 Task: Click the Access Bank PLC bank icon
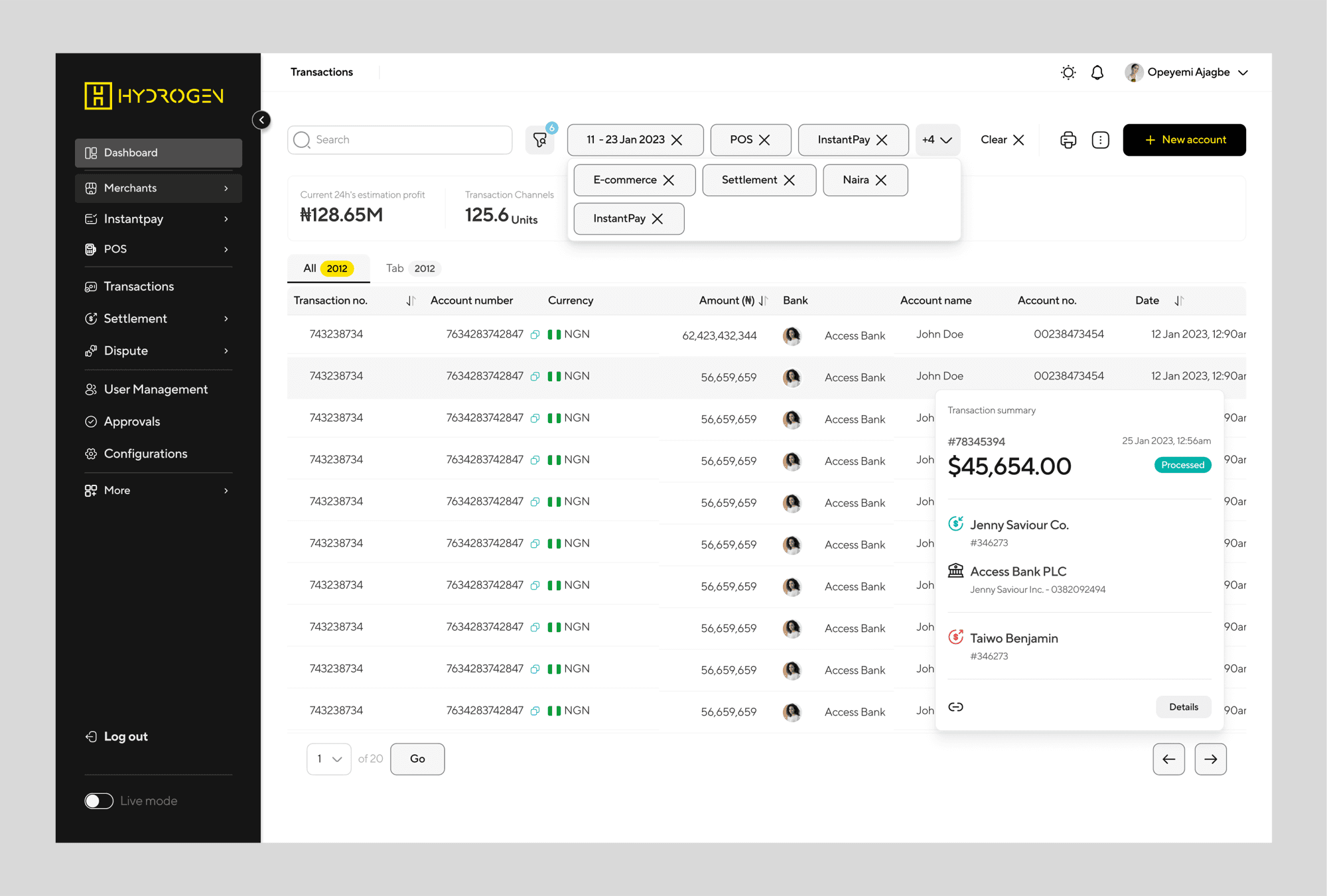(955, 570)
